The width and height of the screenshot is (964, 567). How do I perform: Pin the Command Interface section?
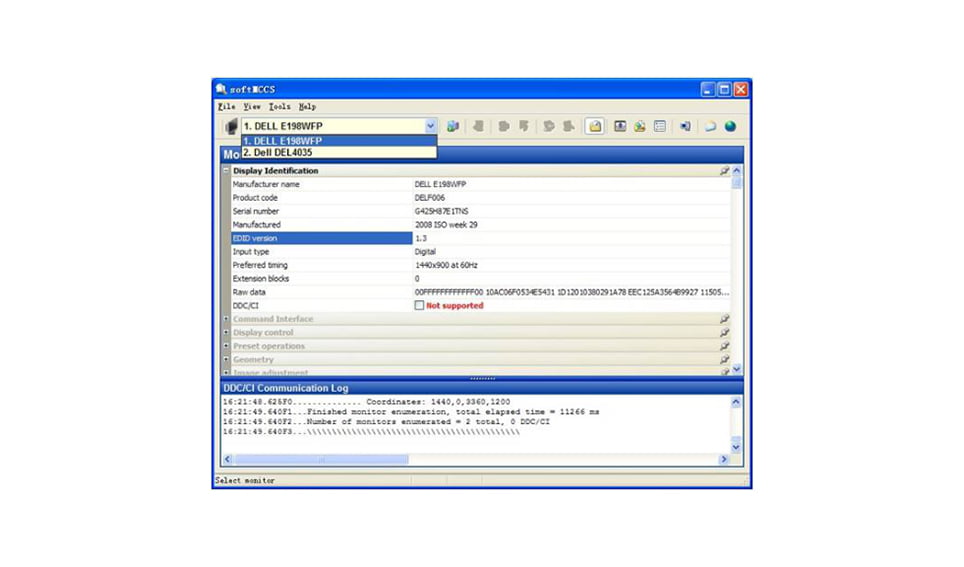coord(724,319)
